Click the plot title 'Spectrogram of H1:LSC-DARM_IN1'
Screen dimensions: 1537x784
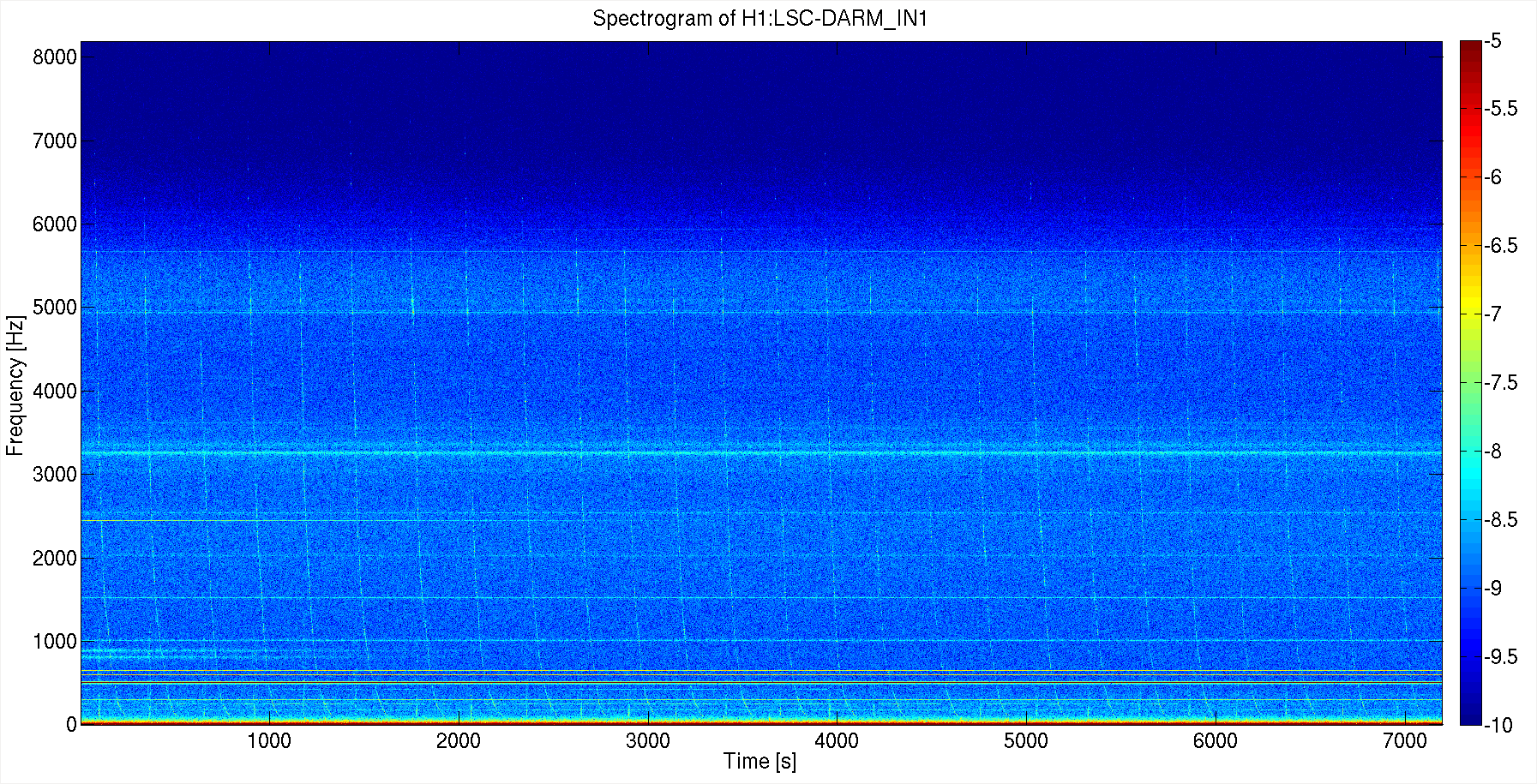pyautogui.click(x=760, y=18)
